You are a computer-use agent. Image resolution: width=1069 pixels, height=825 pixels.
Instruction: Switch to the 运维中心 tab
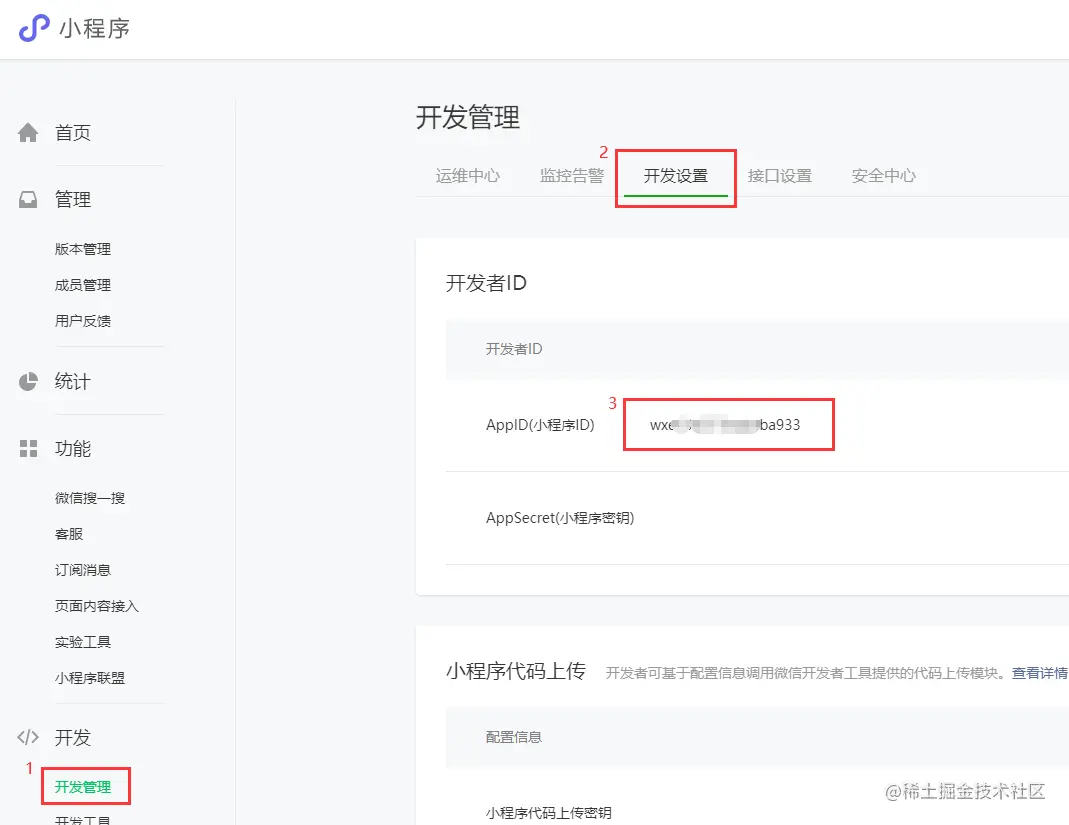pyautogui.click(x=468, y=176)
